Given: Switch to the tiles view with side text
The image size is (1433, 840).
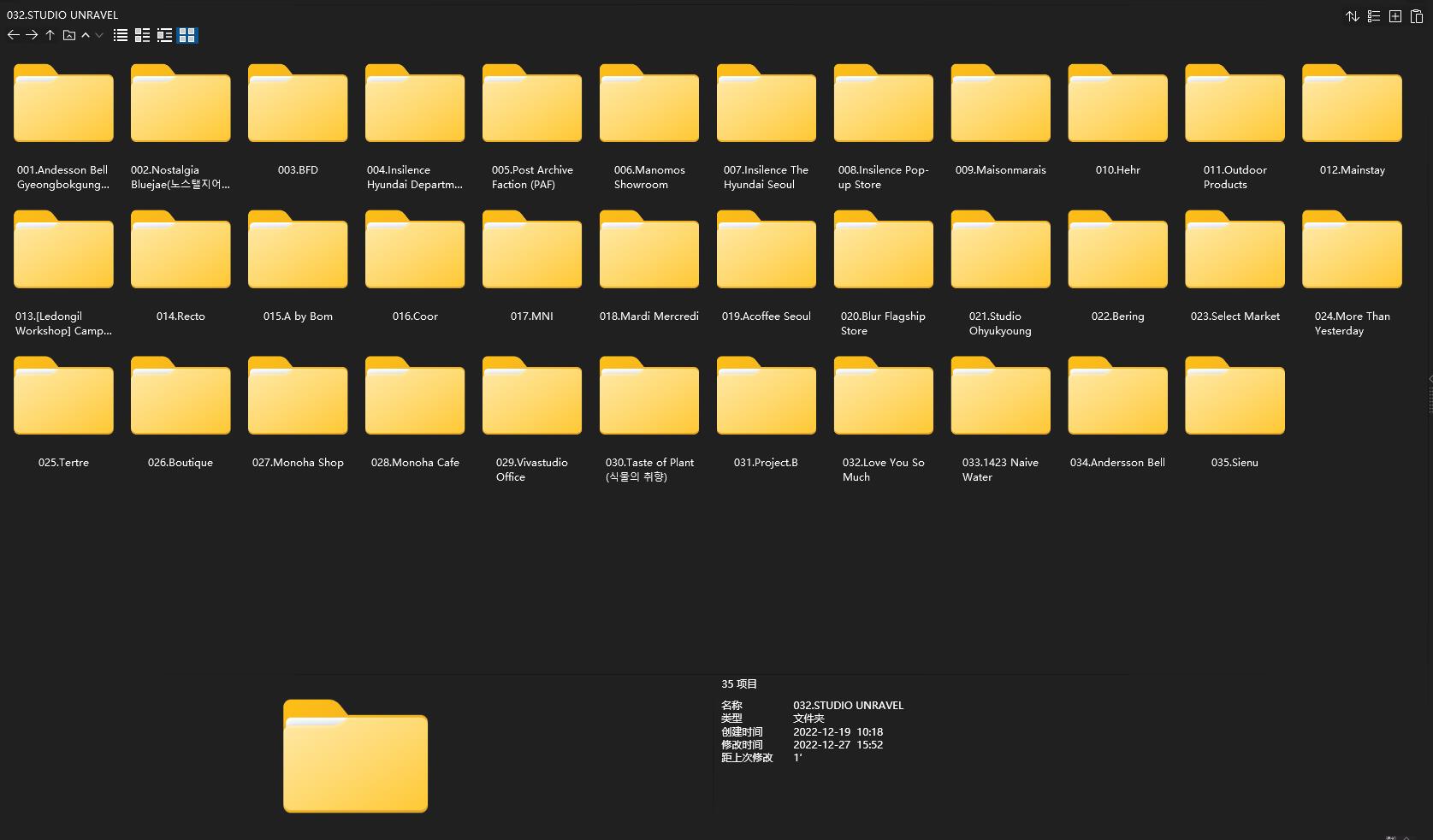Looking at the screenshot, I should (164, 35).
